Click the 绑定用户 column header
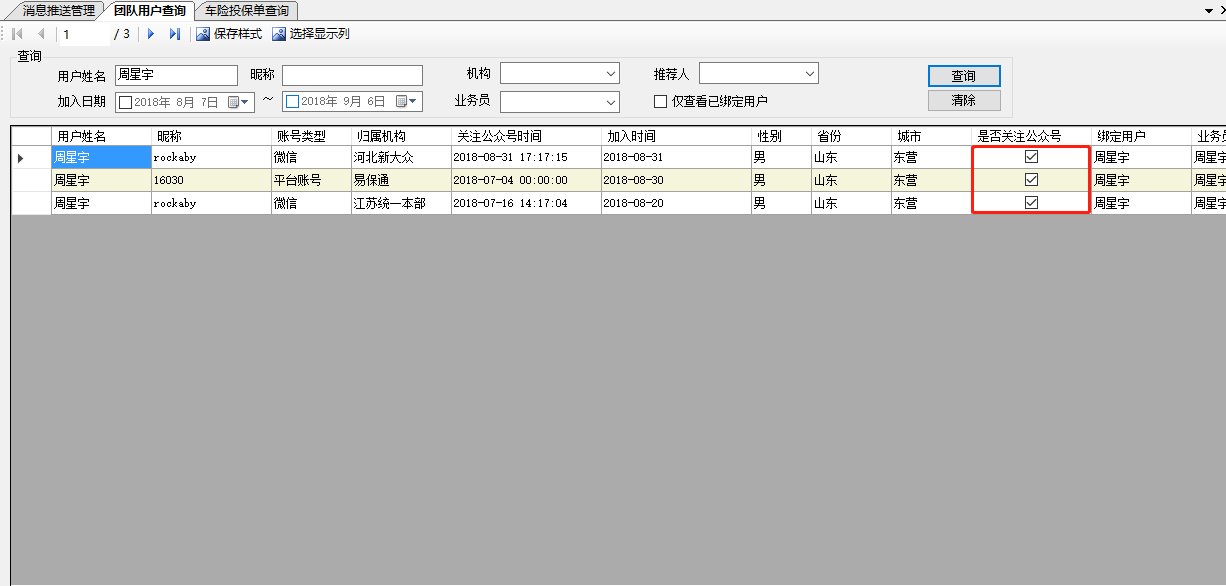Viewport: 1226px width, 586px height. (x=1142, y=136)
